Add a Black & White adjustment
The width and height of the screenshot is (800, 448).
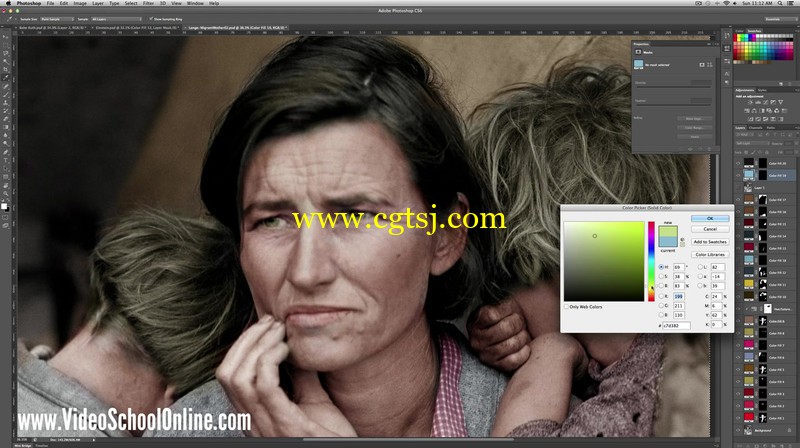[762, 111]
